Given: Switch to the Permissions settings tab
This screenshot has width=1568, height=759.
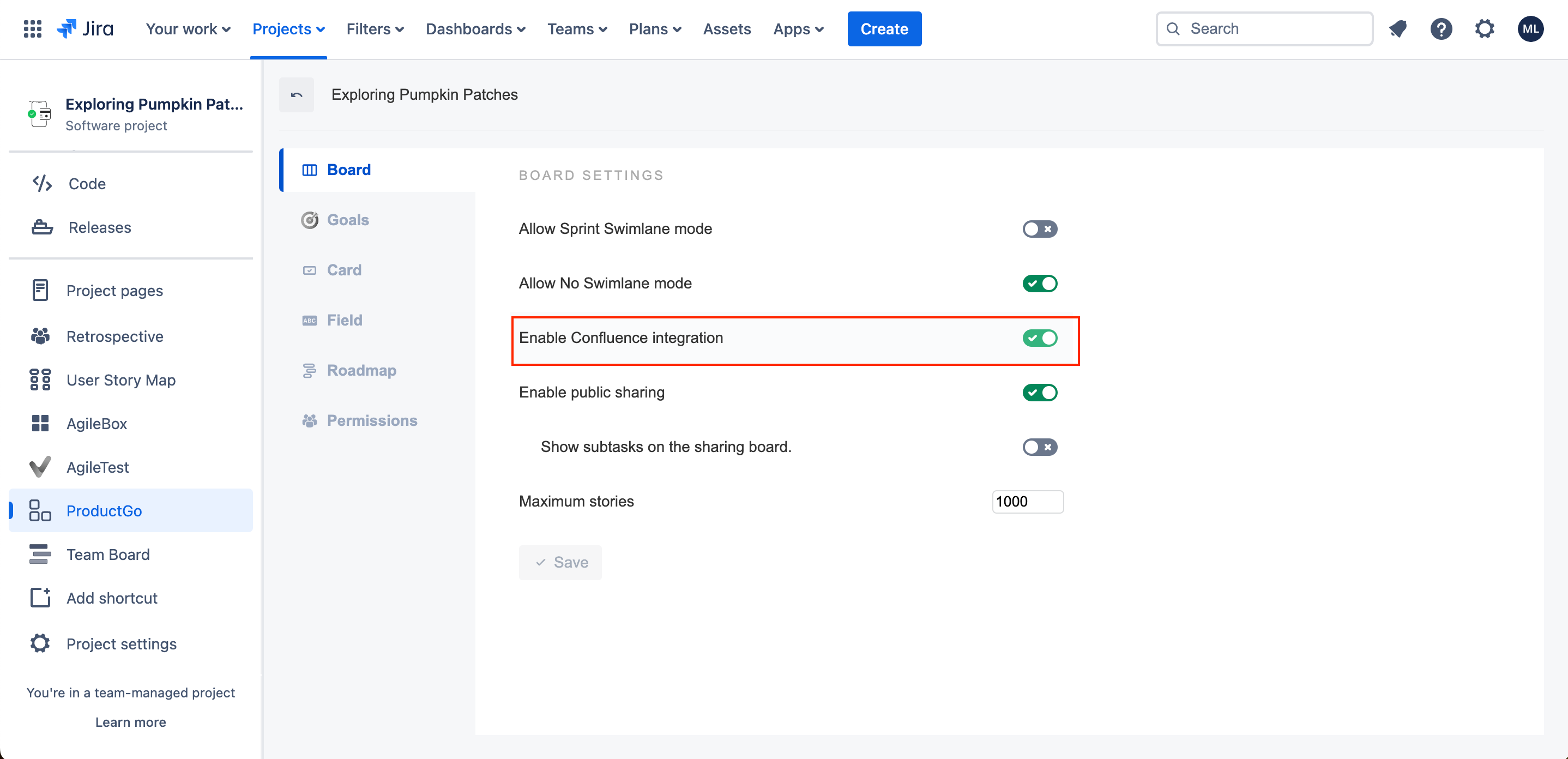Looking at the screenshot, I should (x=371, y=420).
